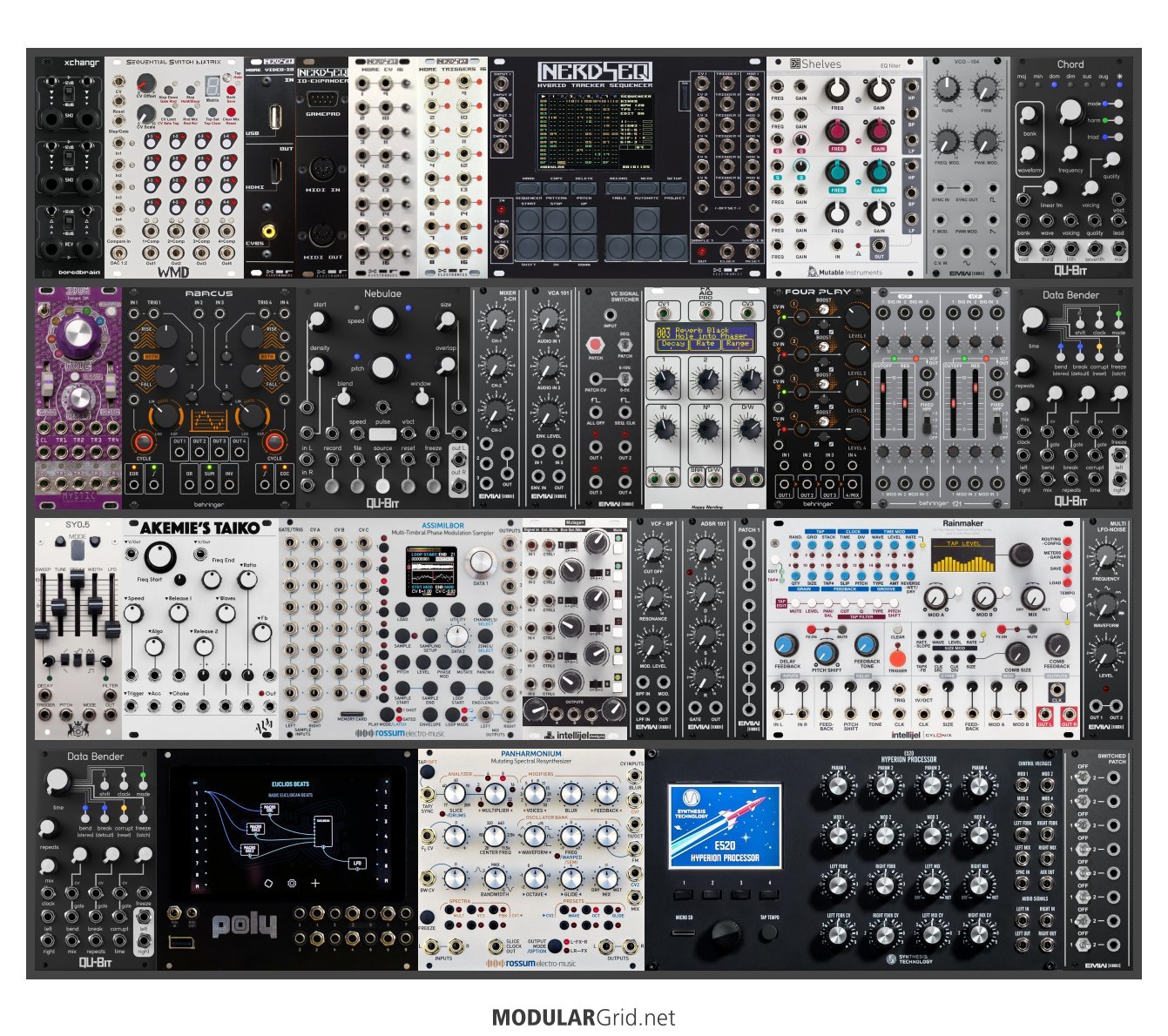Click the LEVEL 1 knob on Four Play
Image resolution: width=1168 pixels, height=1036 pixels.
click(857, 317)
